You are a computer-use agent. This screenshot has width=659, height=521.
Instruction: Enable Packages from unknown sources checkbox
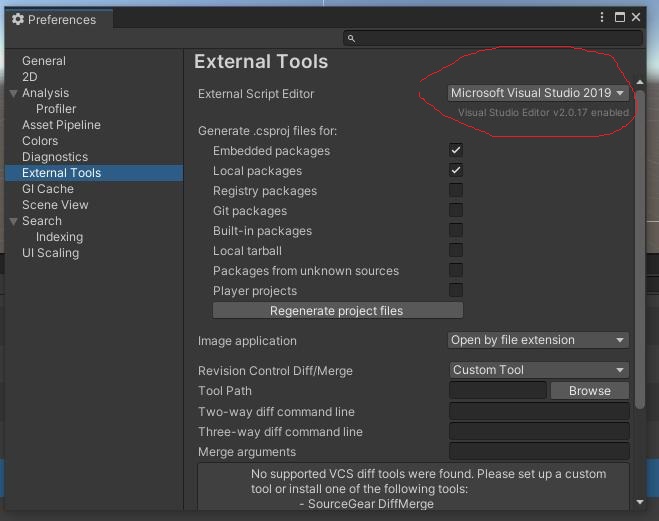[x=456, y=270]
